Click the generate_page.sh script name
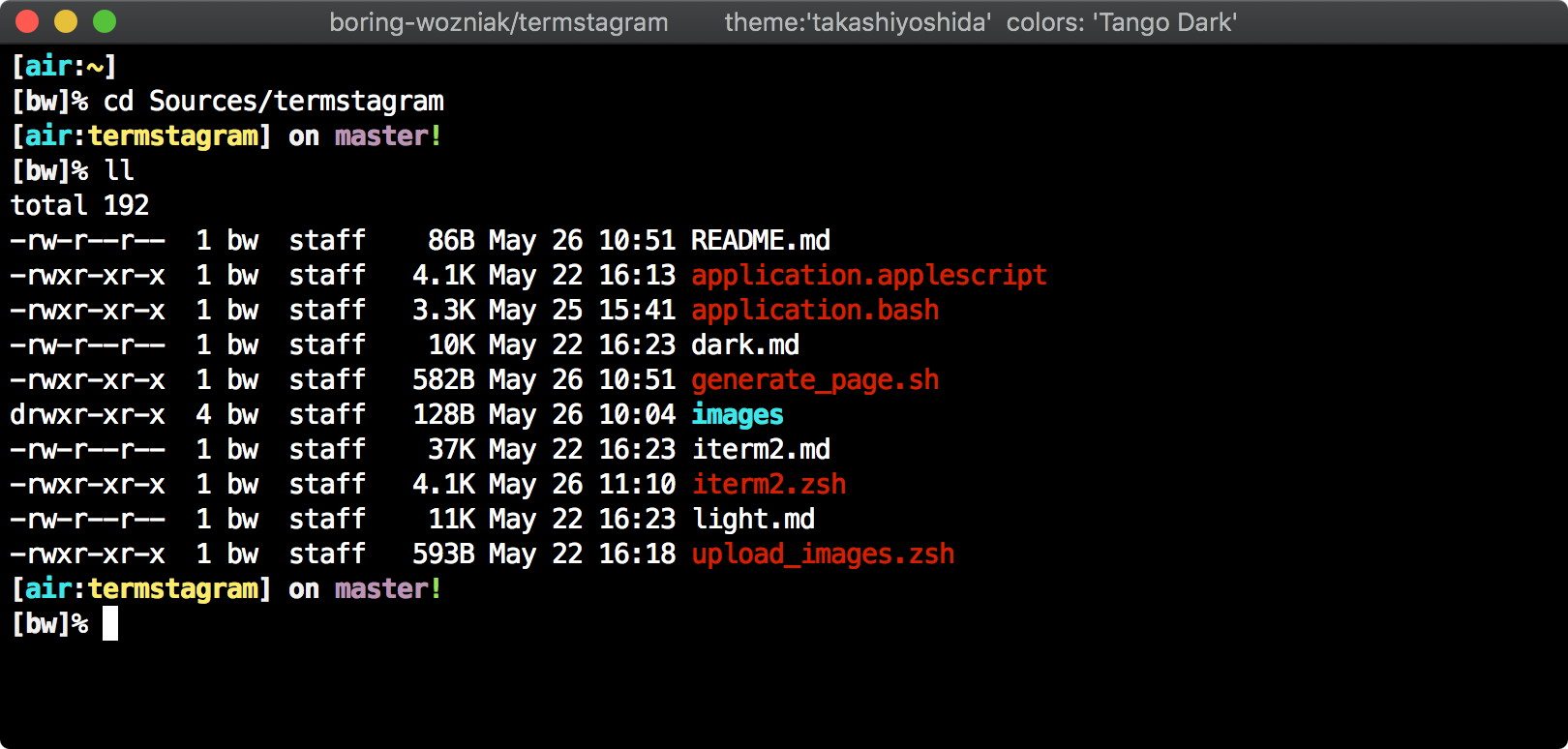This screenshot has width=1568, height=749. (815, 379)
